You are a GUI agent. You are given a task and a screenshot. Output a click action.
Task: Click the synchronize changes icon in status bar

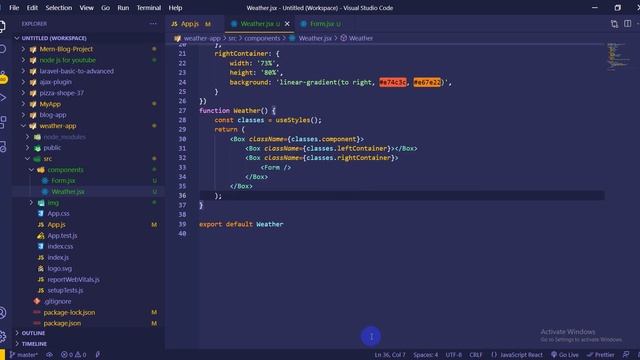(49, 355)
